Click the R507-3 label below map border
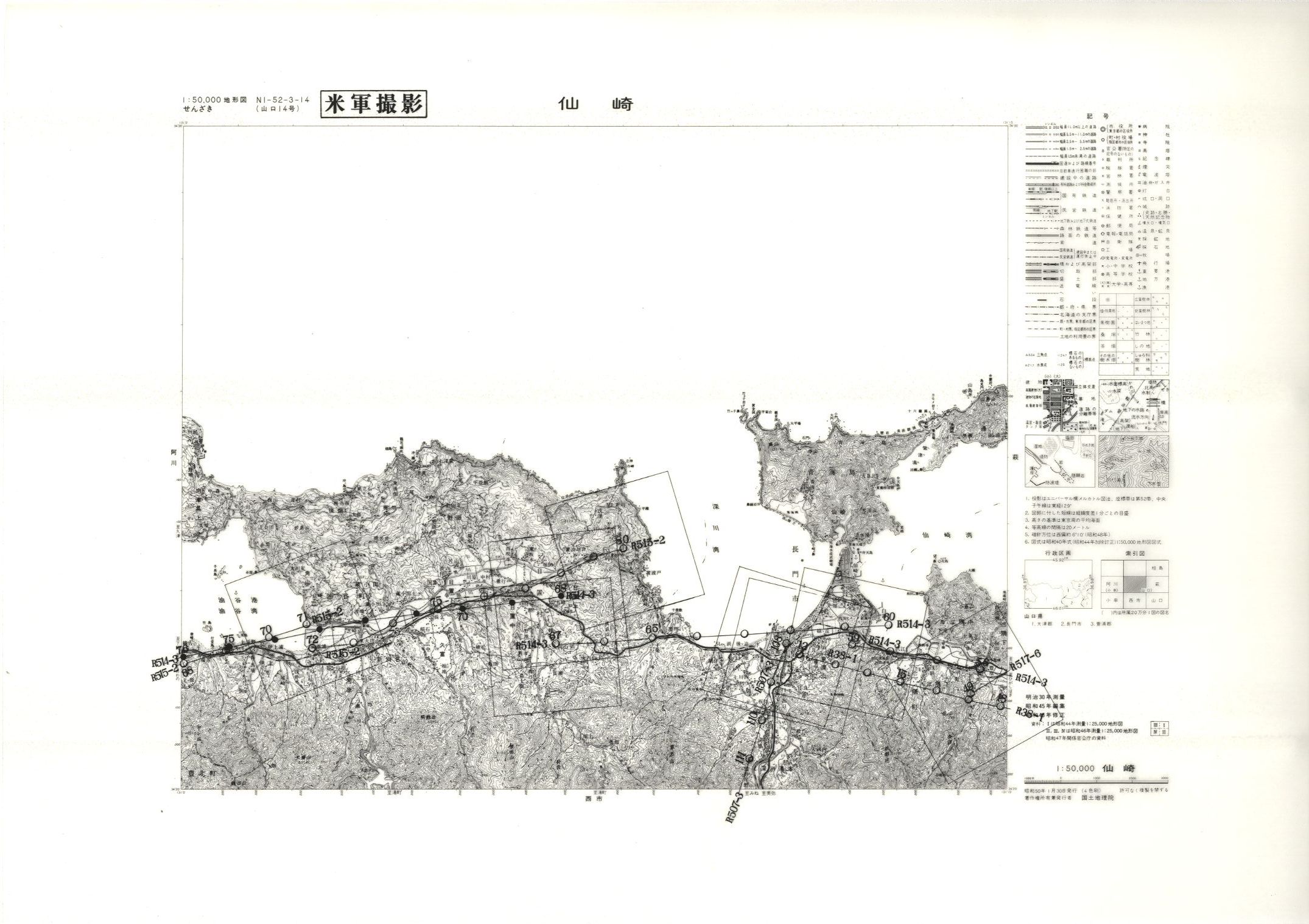This screenshot has width=1309, height=924. tap(734, 808)
